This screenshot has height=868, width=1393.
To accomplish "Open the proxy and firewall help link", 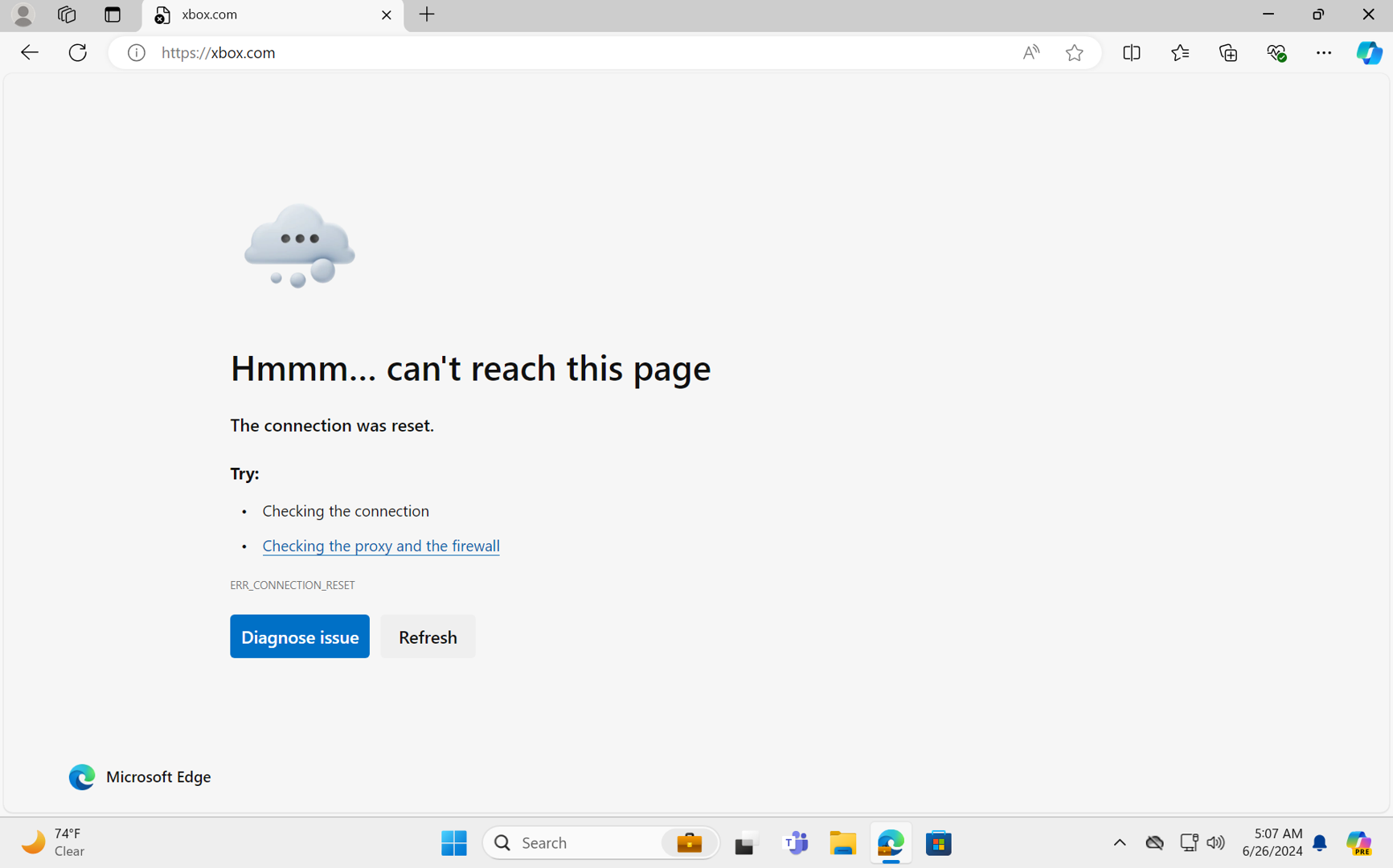I will click(380, 545).
